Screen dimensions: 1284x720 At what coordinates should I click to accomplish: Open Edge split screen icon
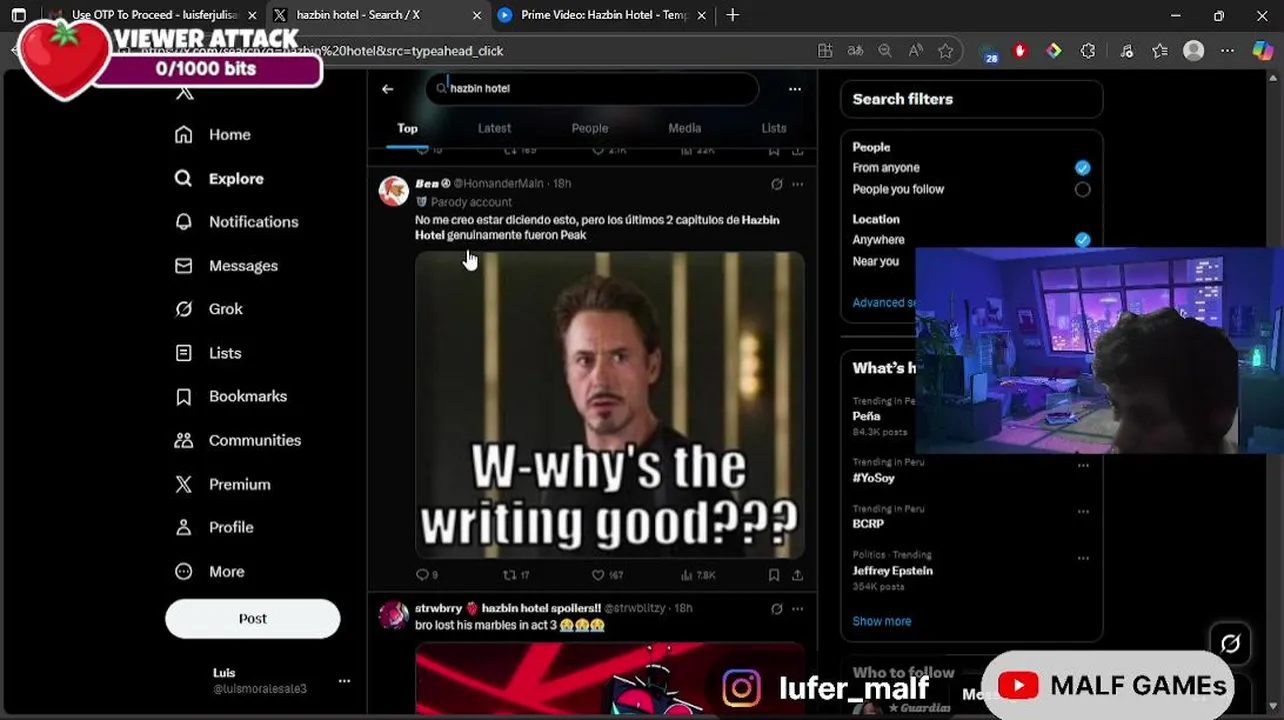click(x=825, y=51)
